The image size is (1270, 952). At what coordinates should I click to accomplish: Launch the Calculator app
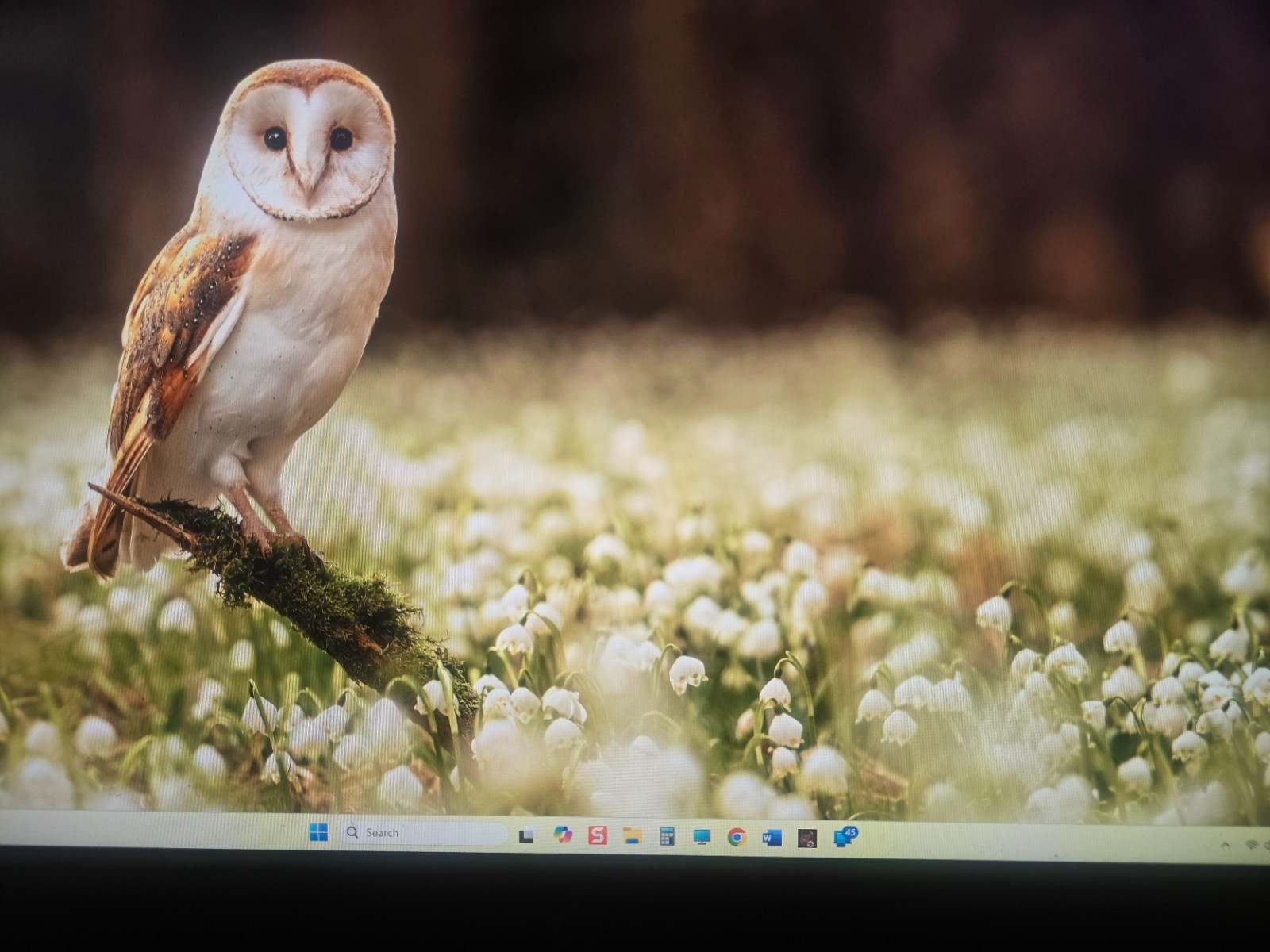click(667, 836)
